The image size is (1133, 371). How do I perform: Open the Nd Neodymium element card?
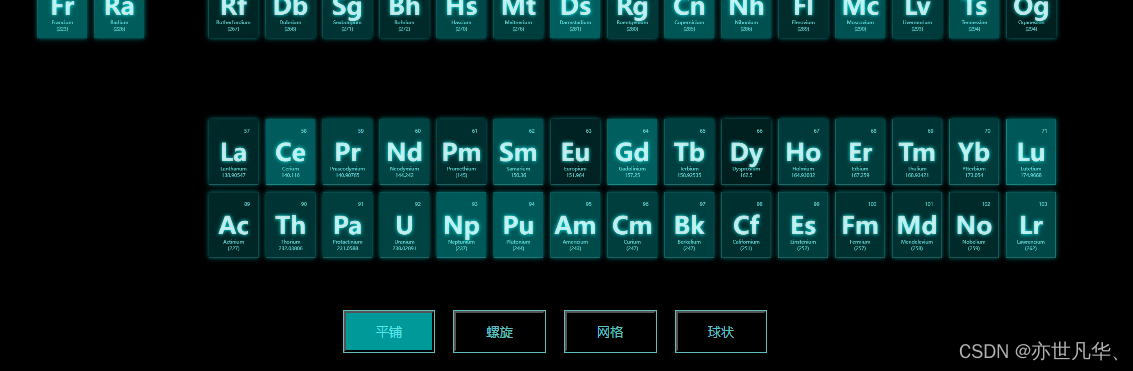click(x=405, y=152)
